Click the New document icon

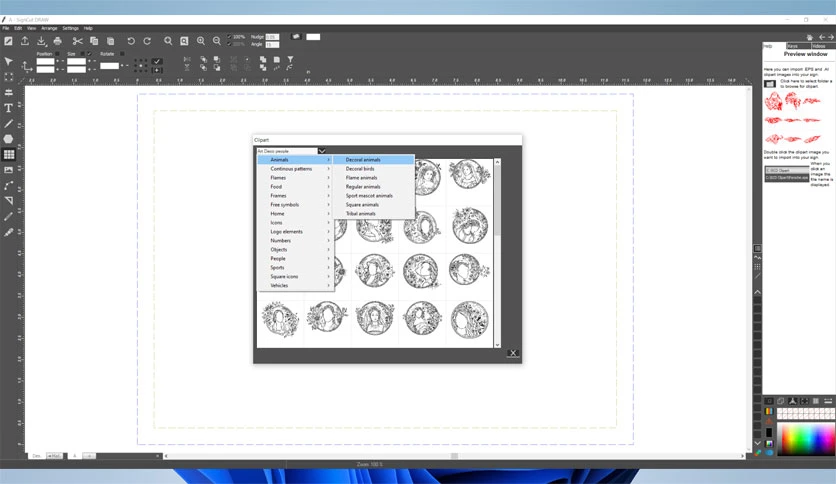tap(9, 41)
